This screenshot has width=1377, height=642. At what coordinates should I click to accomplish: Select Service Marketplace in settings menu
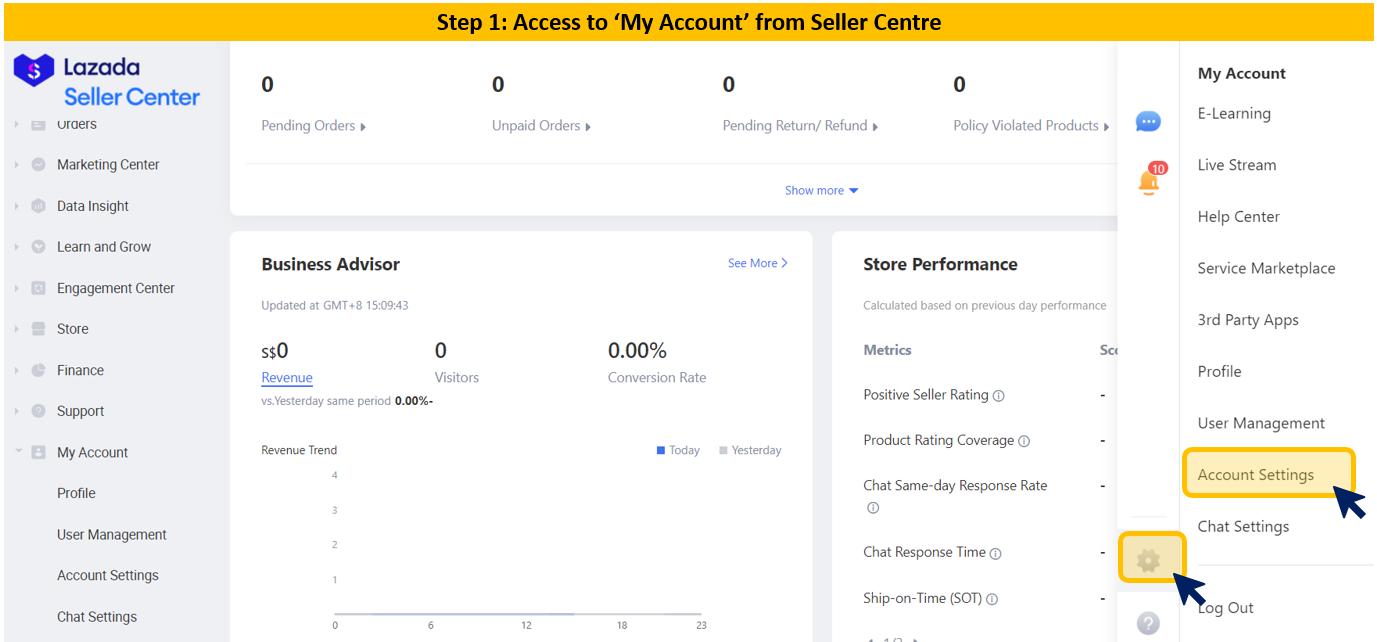click(x=1266, y=268)
